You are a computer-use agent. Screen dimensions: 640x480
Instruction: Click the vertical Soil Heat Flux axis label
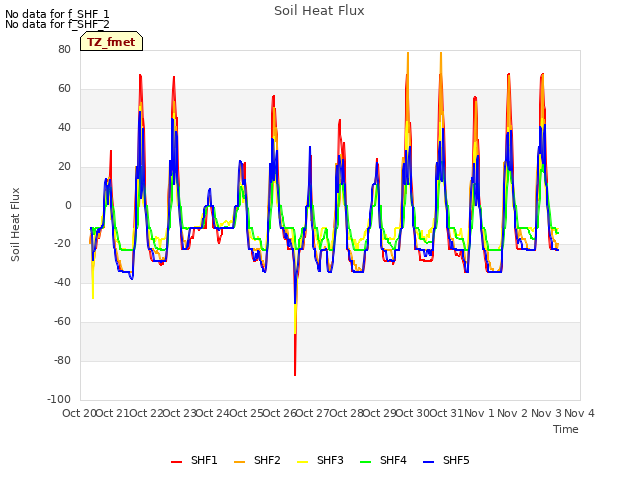[x=15, y=224]
